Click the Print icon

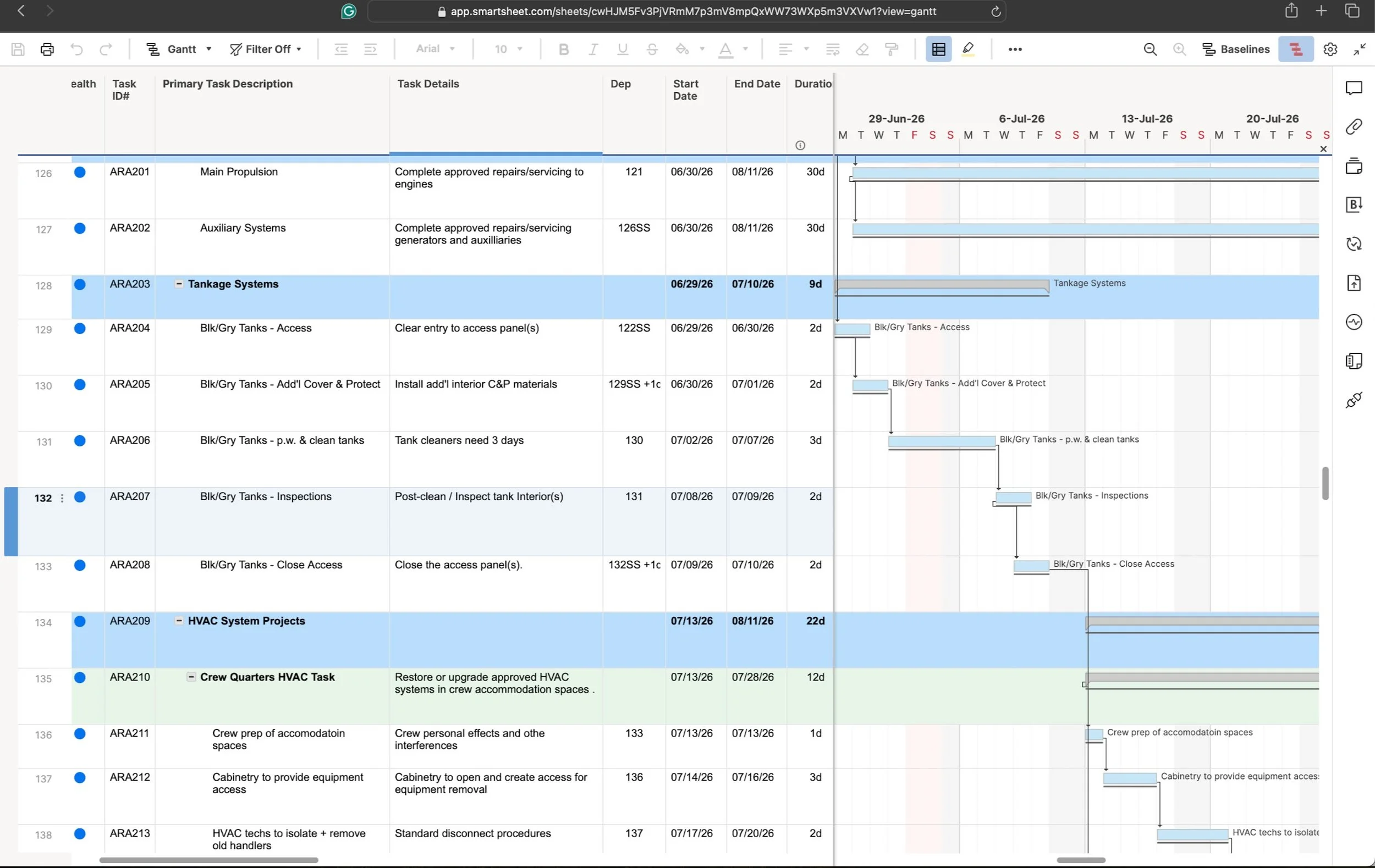(x=47, y=49)
